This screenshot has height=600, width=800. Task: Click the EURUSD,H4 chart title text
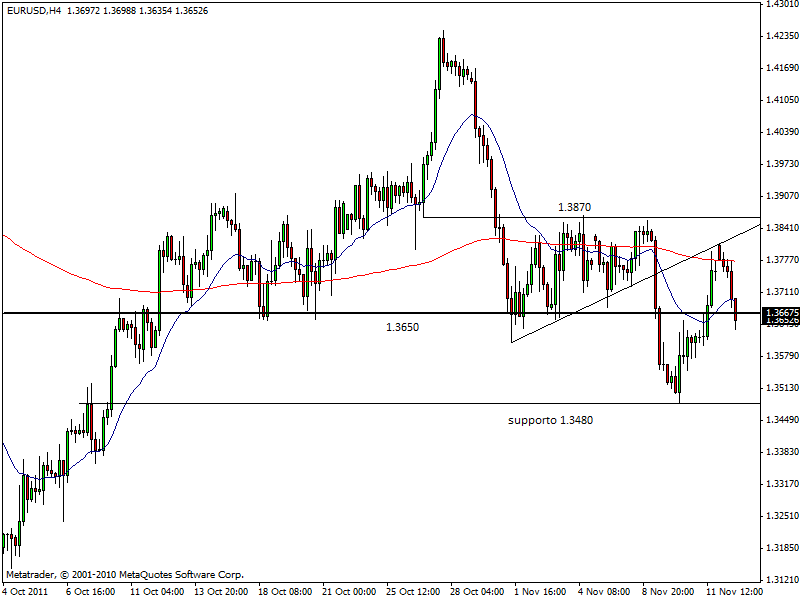[33, 10]
